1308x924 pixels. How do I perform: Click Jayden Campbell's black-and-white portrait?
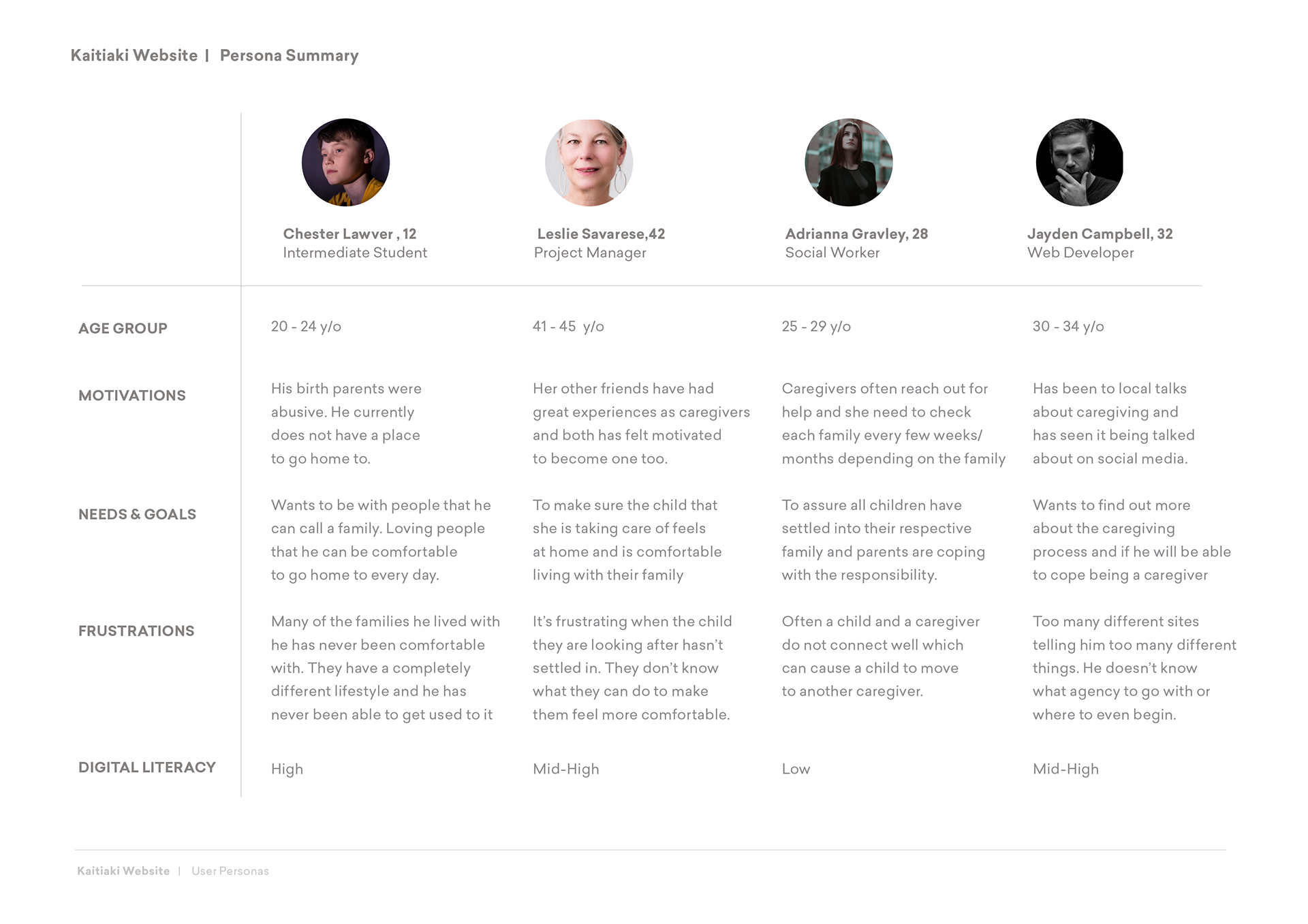coord(1080,162)
